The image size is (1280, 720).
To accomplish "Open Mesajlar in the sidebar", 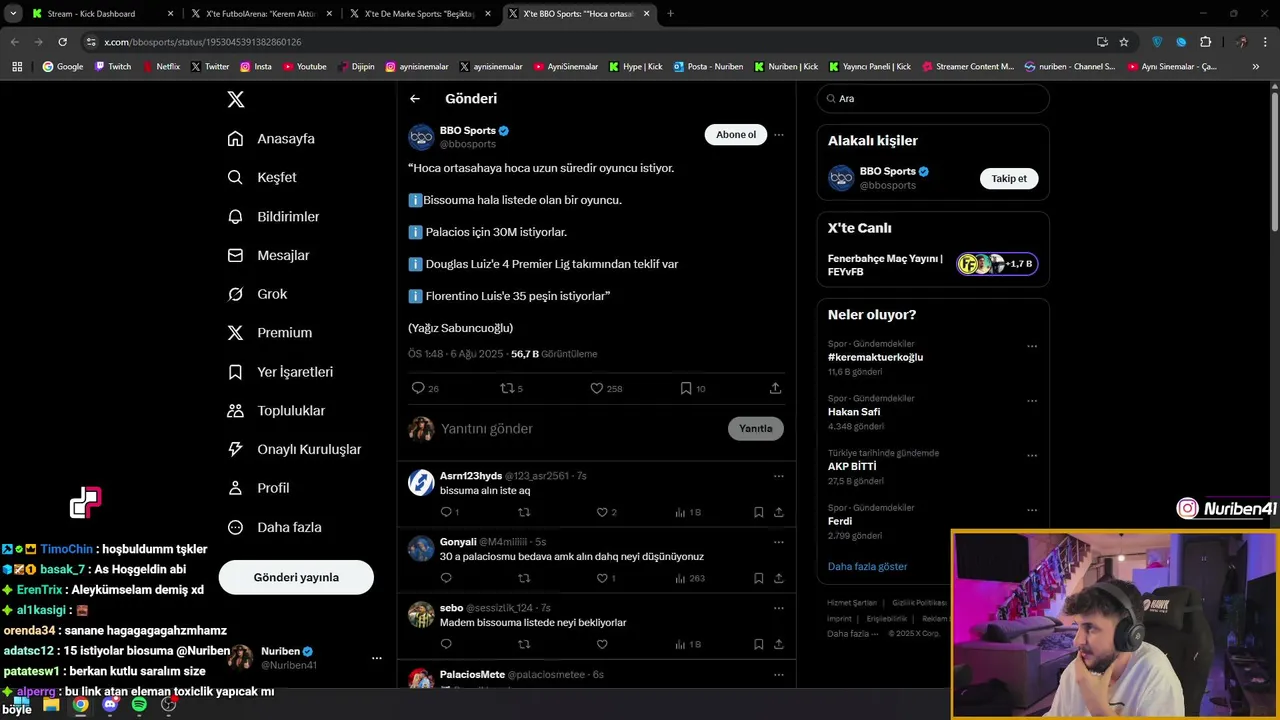I will click(268, 255).
